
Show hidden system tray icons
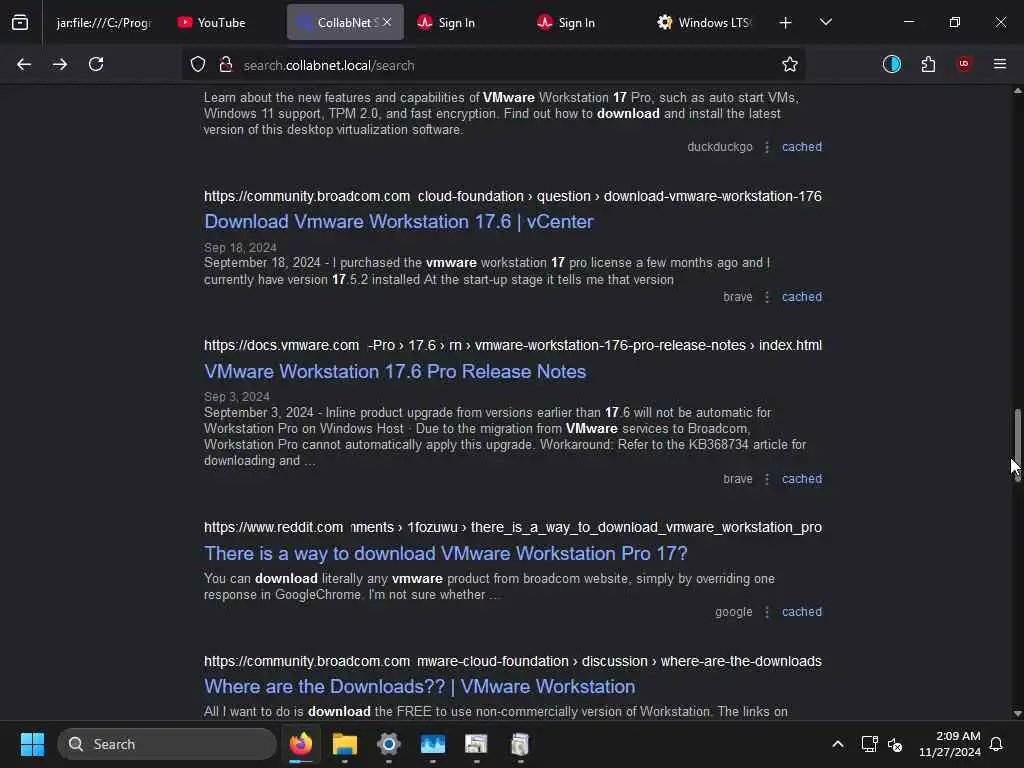pos(838,744)
